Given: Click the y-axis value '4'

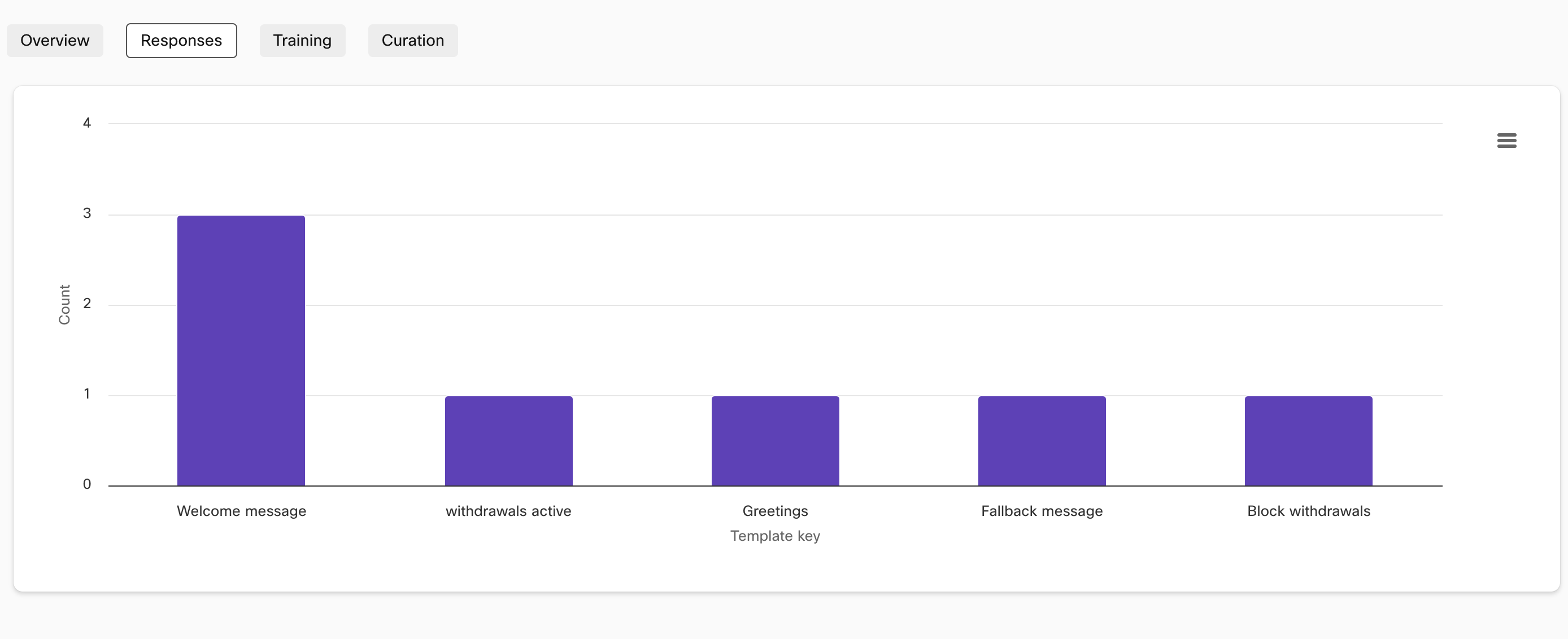Looking at the screenshot, I should [87, 123].
